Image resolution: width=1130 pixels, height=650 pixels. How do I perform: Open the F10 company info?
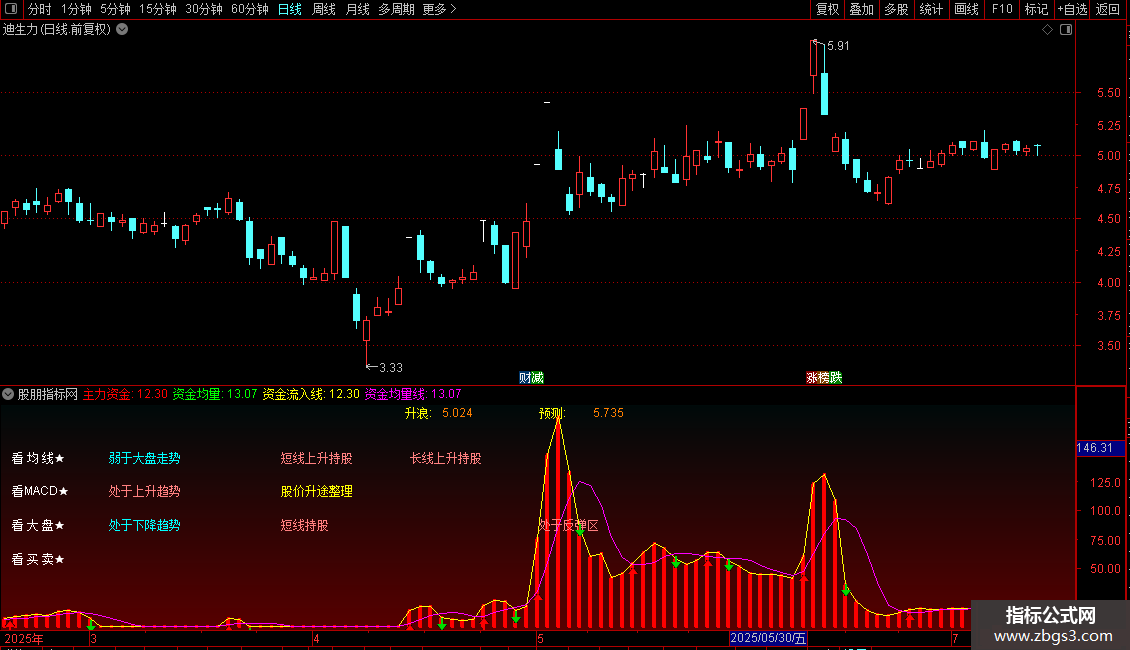coord(1002,9)
